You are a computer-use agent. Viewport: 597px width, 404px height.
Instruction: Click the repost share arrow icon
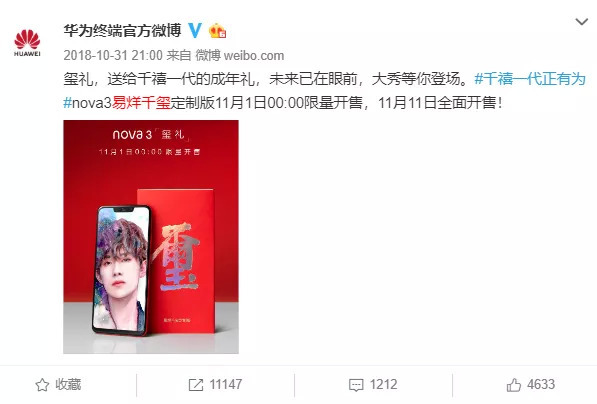pyautogui.click(x=196, y=385)
